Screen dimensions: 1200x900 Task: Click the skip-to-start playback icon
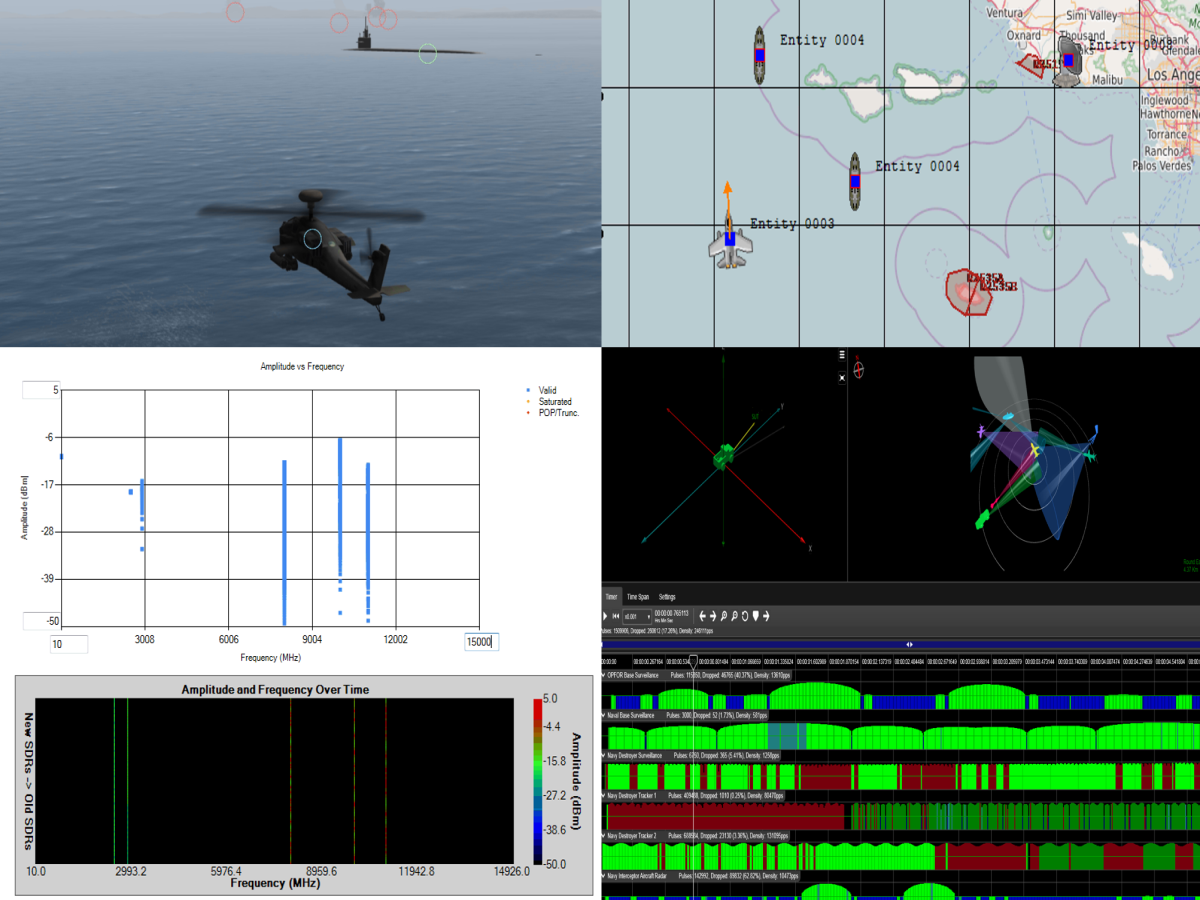click(615, 617)
